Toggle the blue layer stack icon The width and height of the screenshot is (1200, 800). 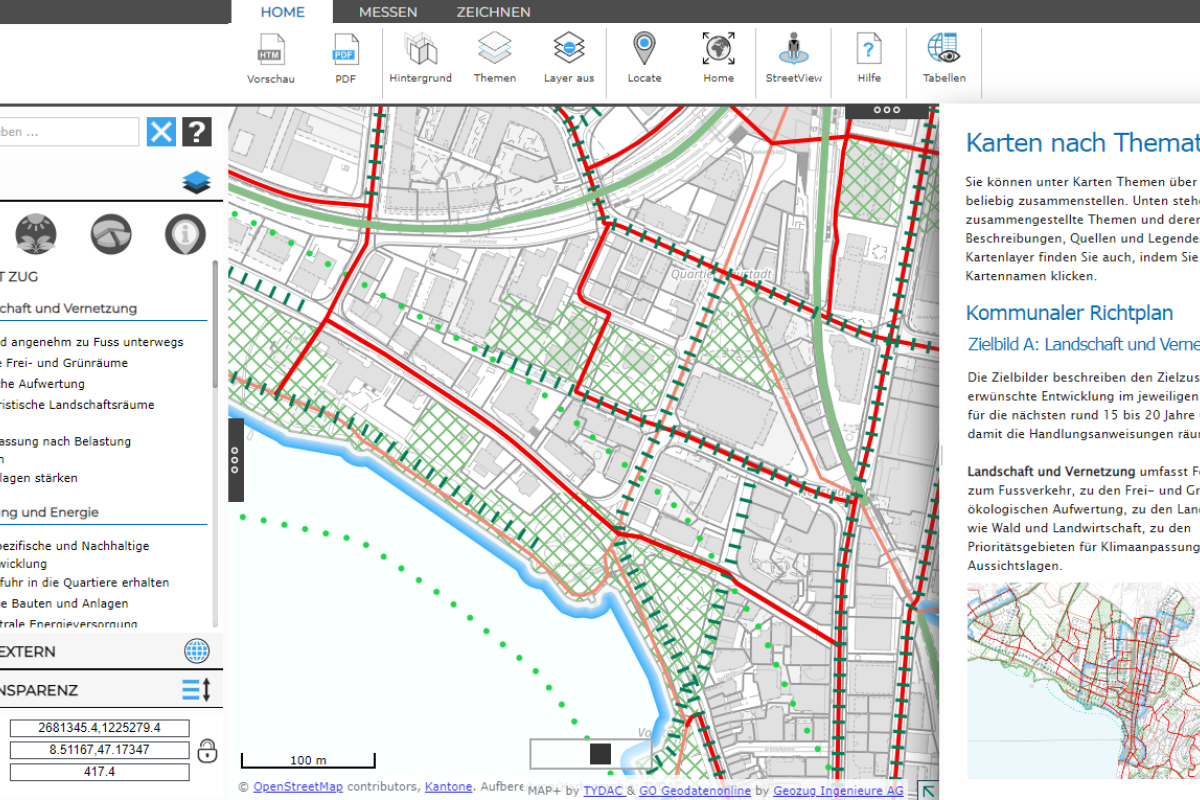(197, 183)
